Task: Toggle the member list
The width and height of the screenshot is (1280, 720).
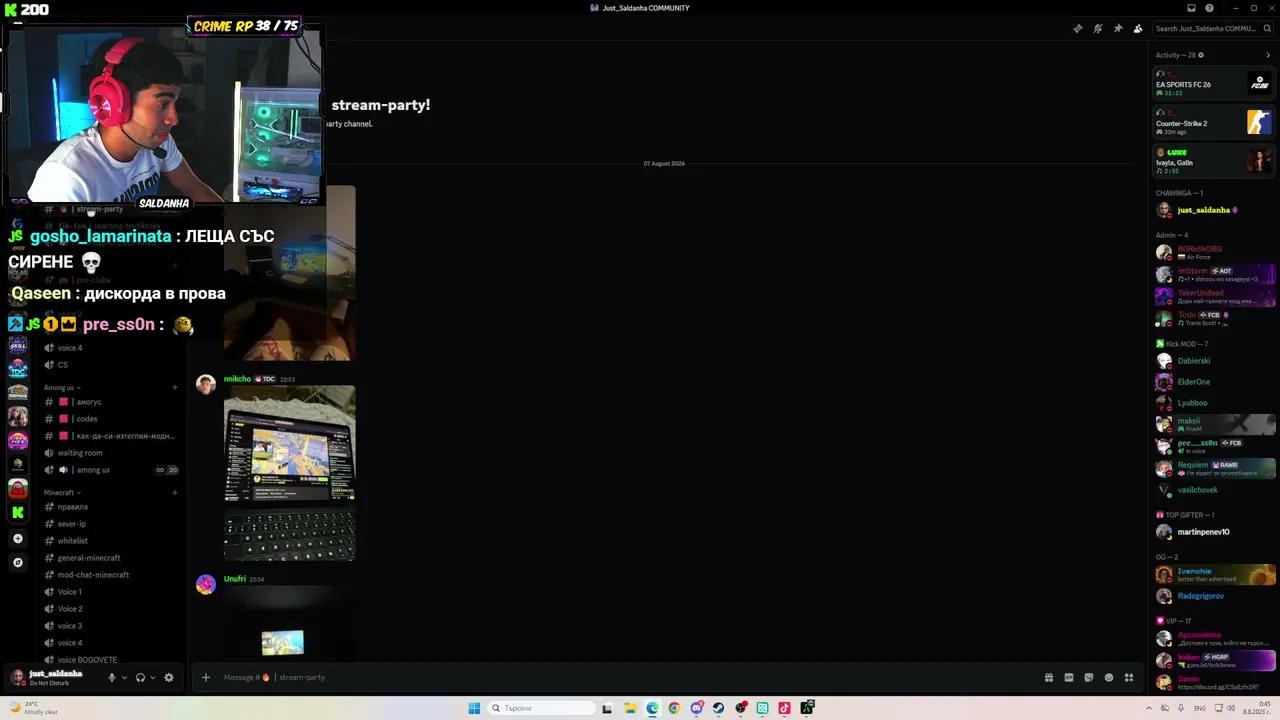Action: pyautogui.click(x=1137, y=28)
